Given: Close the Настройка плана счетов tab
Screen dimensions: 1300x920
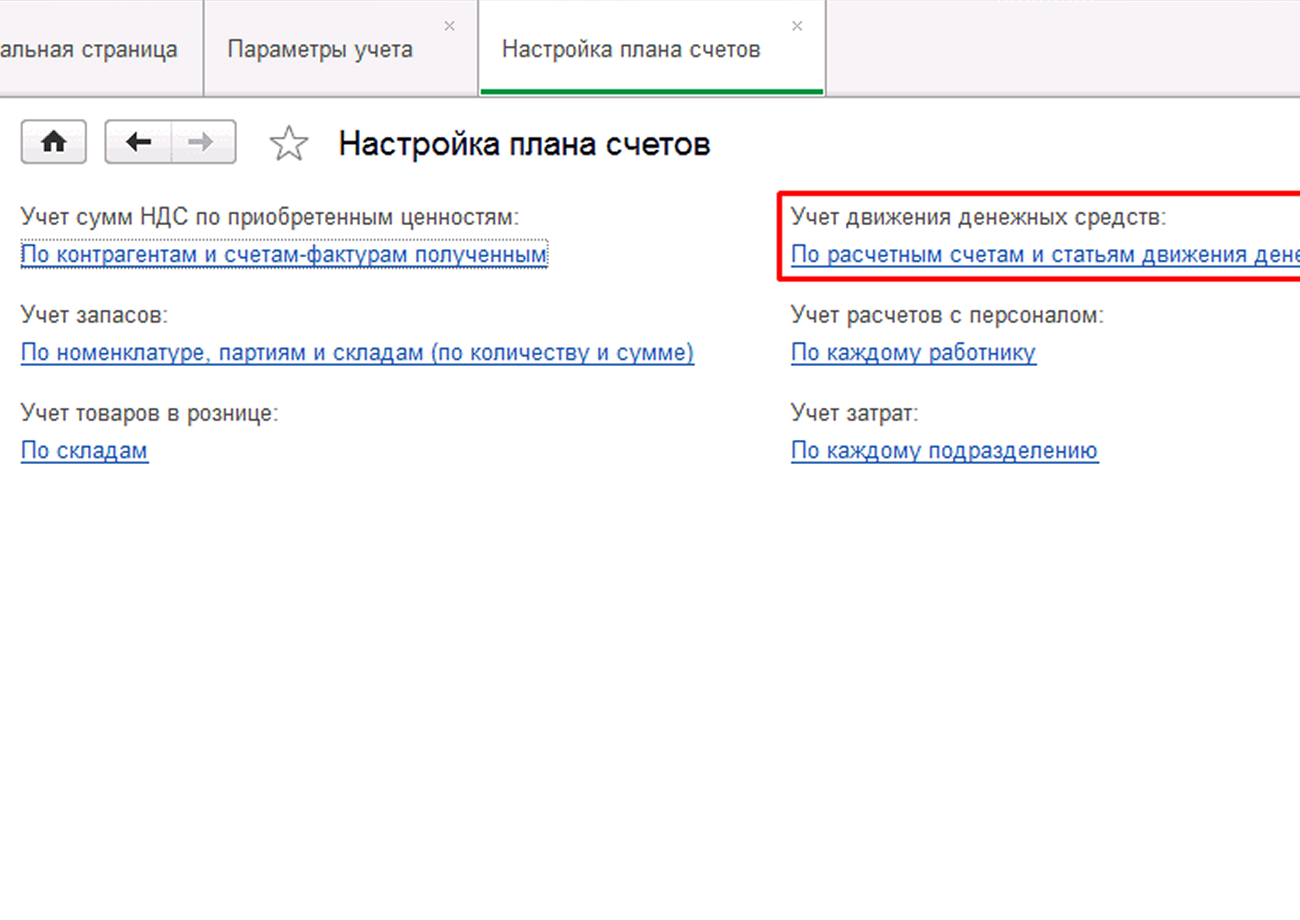Looking at the screenshot, I should coord(797,27).
